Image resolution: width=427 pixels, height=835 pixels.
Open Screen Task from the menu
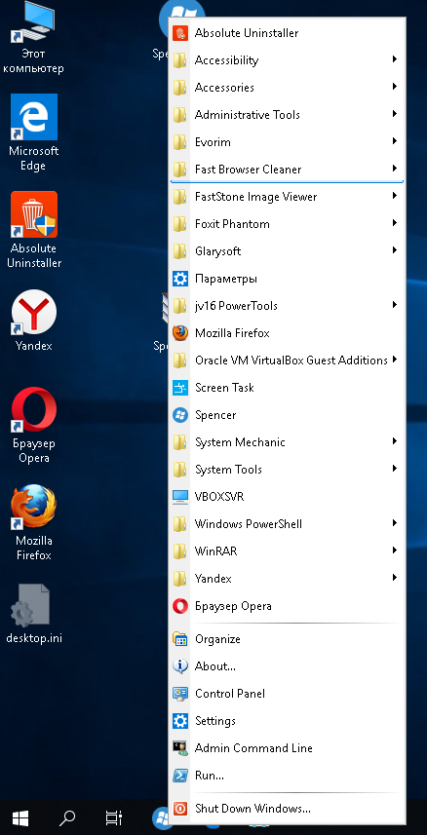286,388
